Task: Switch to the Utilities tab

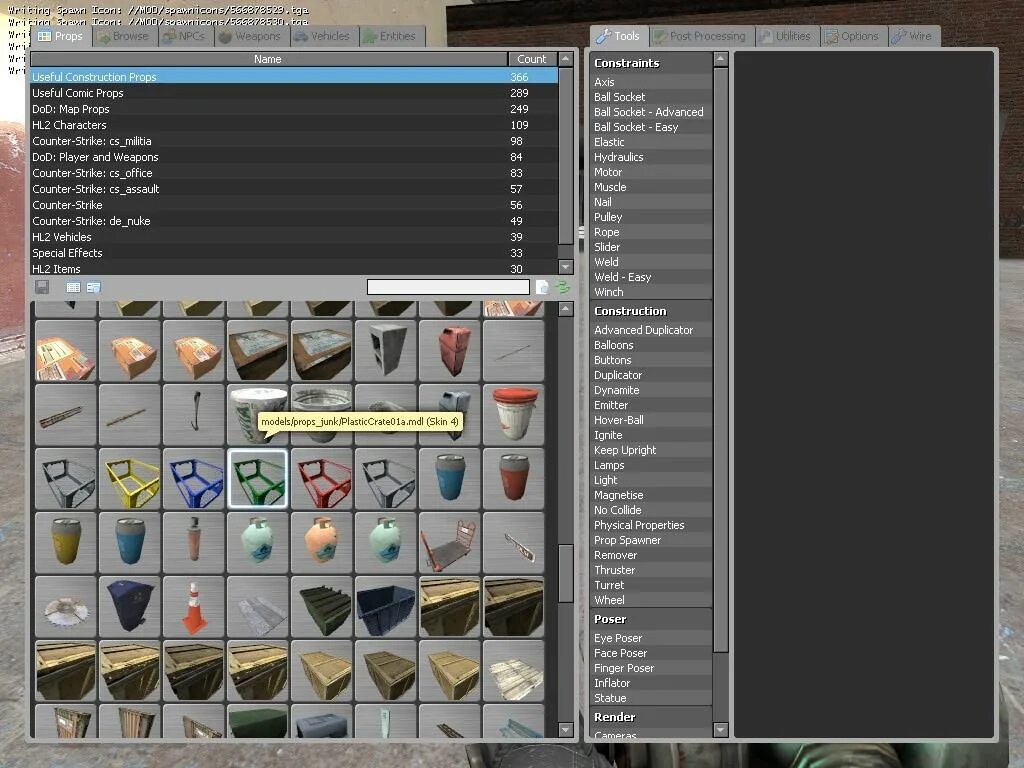Action: [786, 36]
